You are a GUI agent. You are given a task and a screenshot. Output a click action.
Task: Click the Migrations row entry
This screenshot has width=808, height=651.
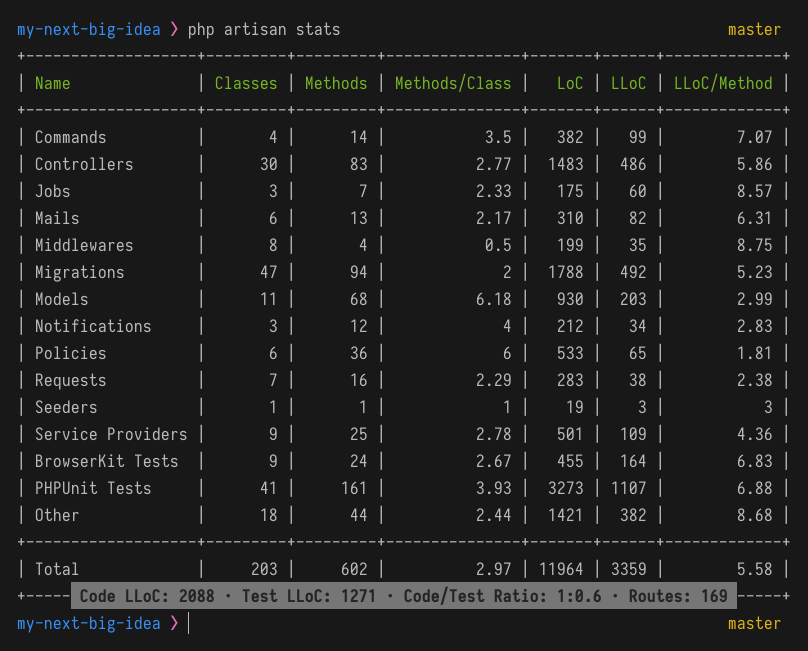coord(79,272)
